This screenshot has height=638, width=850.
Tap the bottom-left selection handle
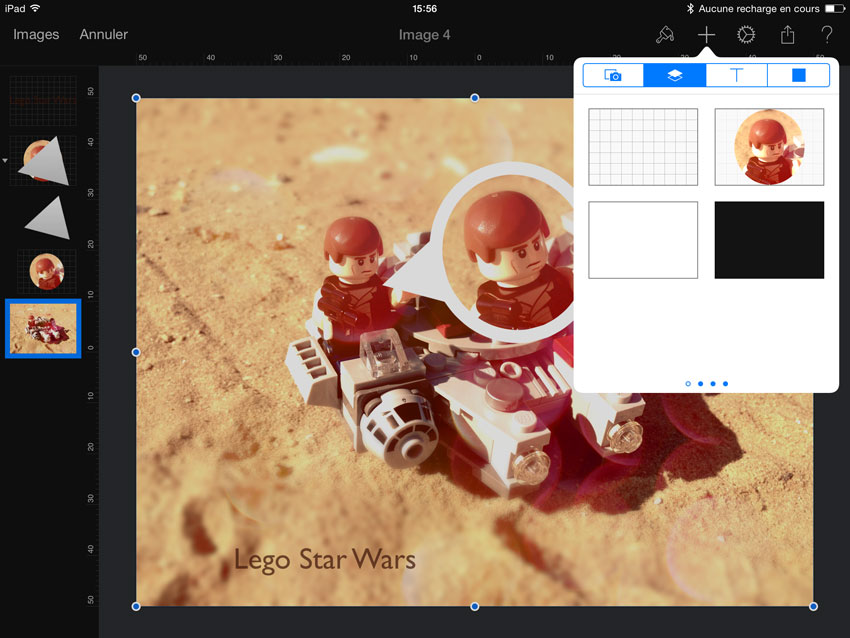(136, 607)
